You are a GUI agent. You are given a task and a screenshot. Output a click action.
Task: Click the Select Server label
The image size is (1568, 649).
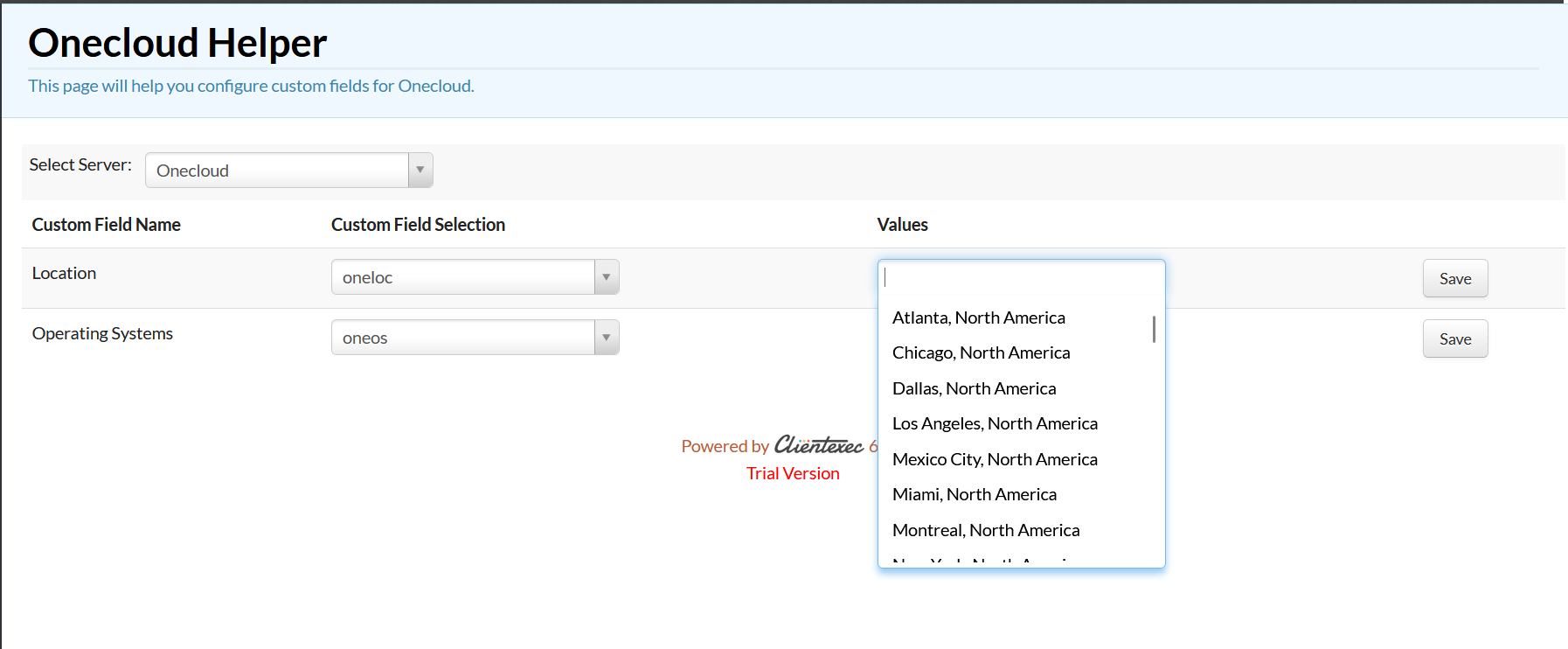[80, 164]
